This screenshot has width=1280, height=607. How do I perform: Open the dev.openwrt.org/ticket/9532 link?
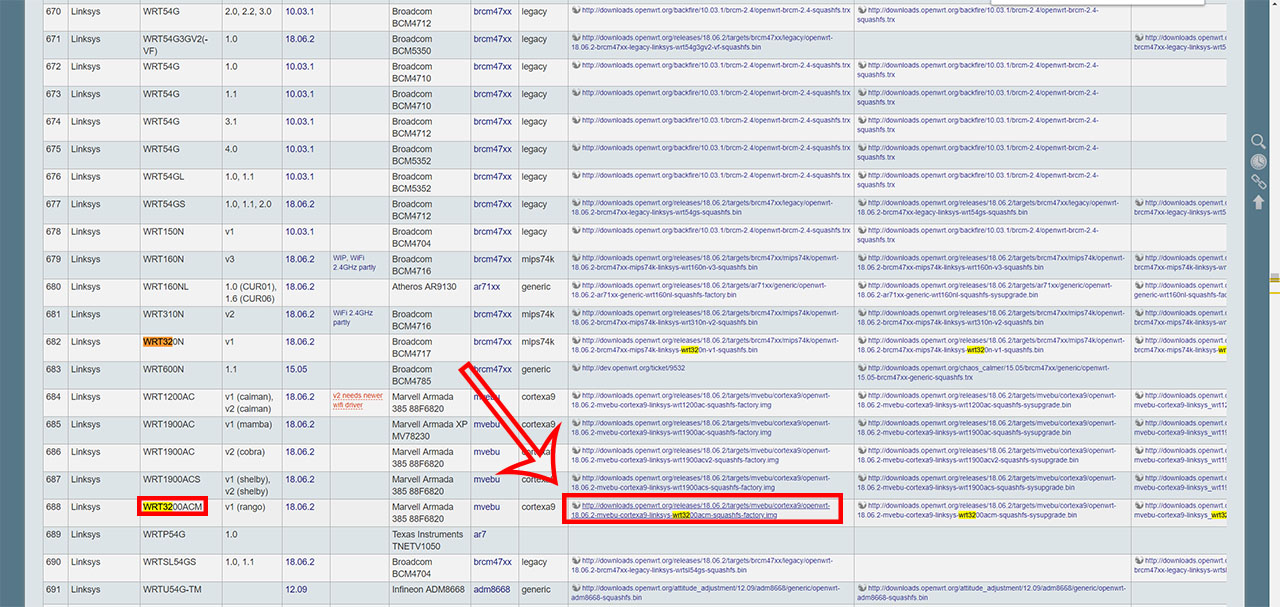click(628, 368)
